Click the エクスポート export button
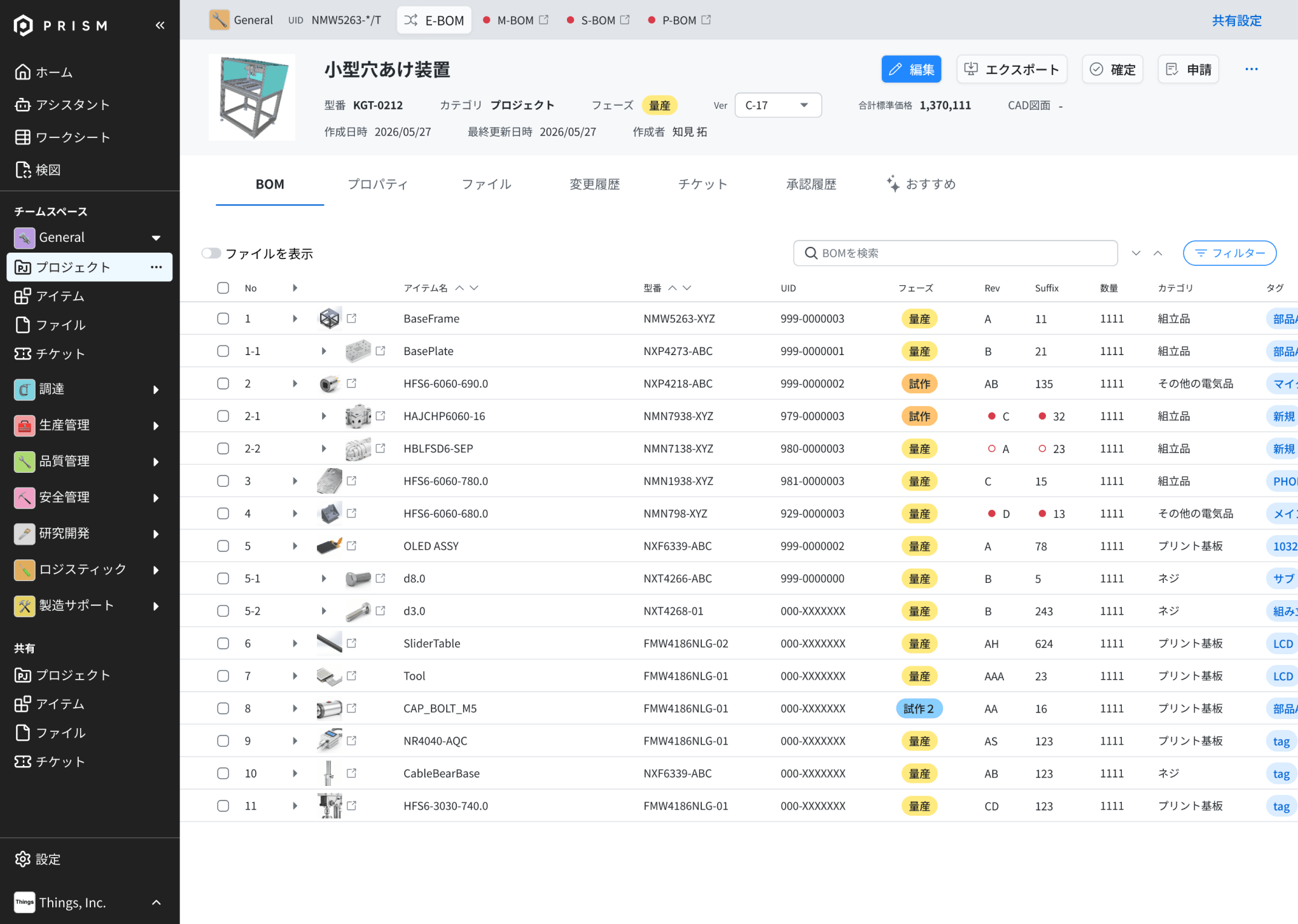This screenshot has height=924, width=1298. 1012,69
